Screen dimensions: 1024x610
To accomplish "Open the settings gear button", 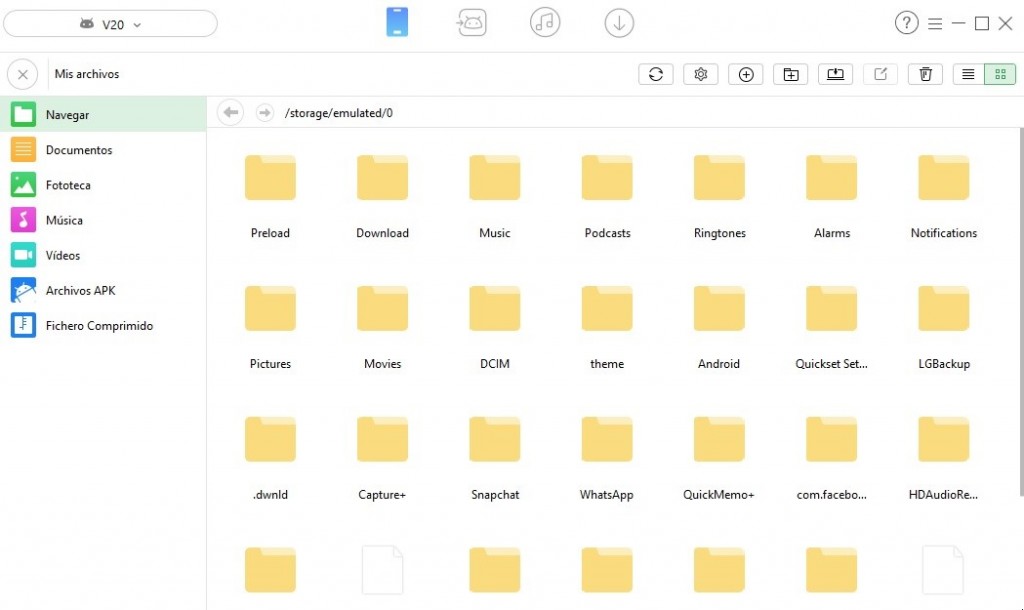I will point(701,74).
